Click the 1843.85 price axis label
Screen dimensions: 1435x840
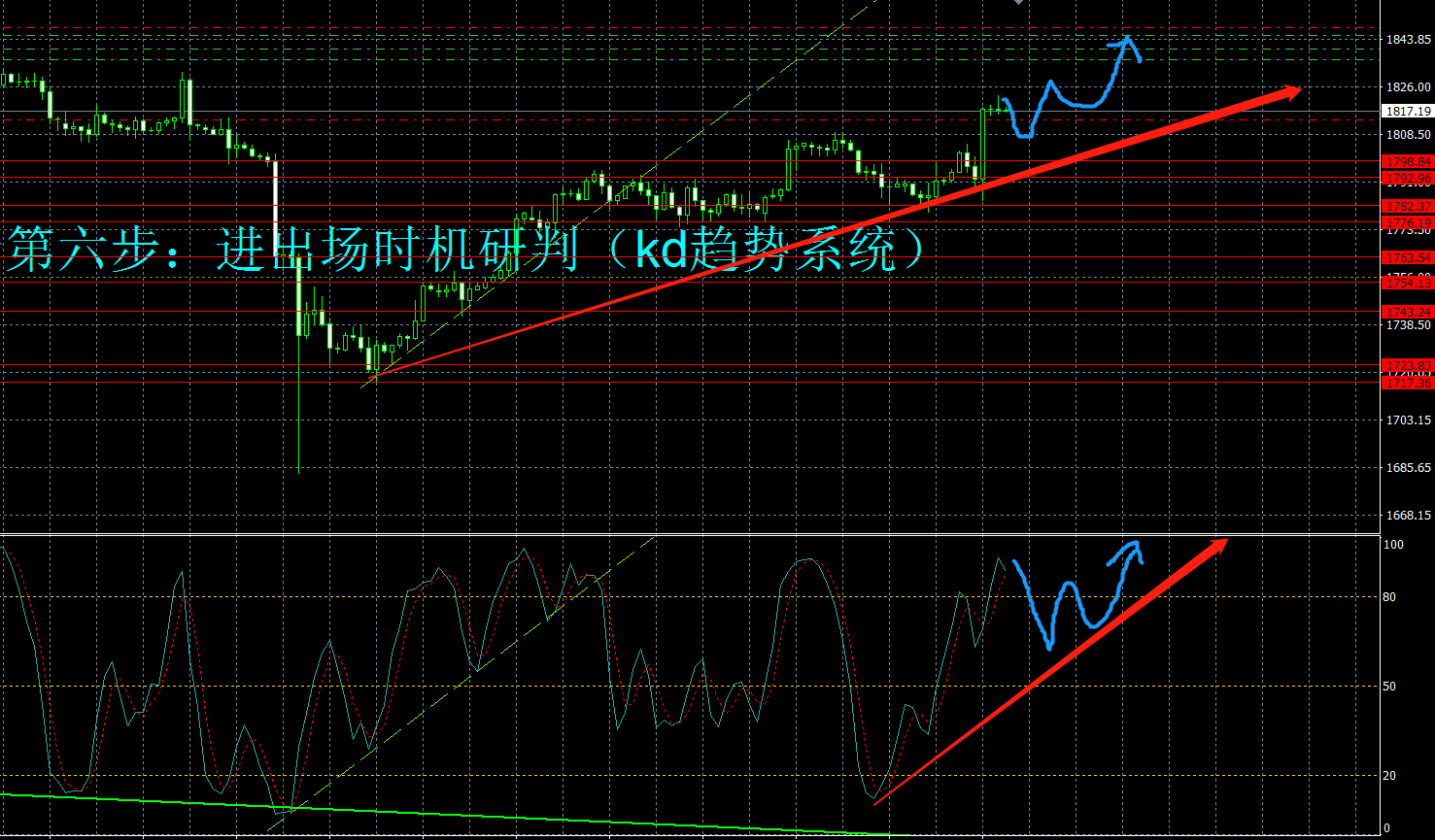[x=1409, y=40]
